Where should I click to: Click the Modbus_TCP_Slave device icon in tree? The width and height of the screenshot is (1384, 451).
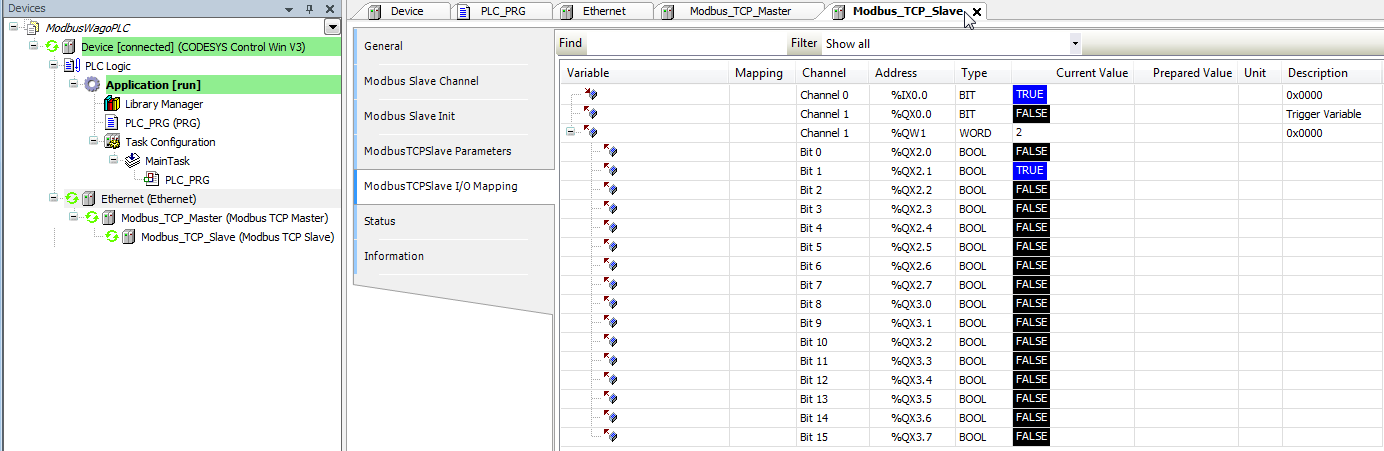129,237
